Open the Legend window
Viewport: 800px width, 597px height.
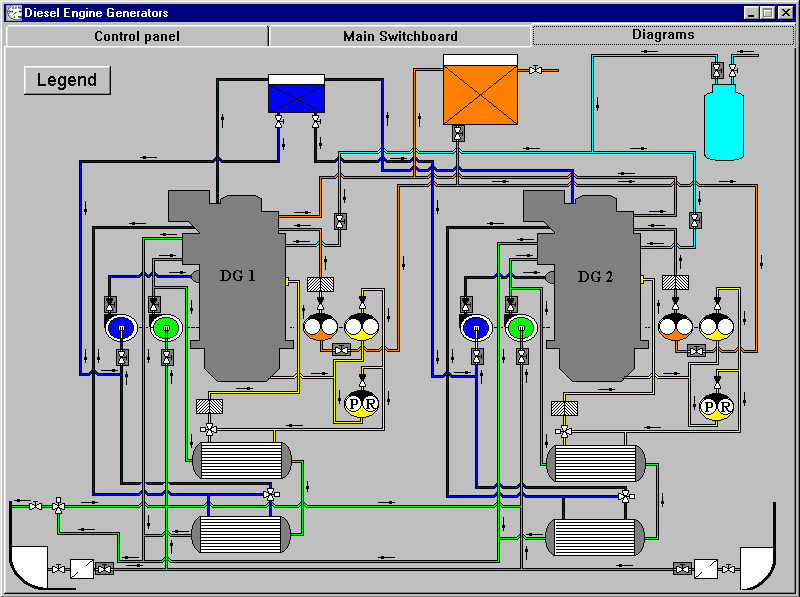(x=67, y=80)
